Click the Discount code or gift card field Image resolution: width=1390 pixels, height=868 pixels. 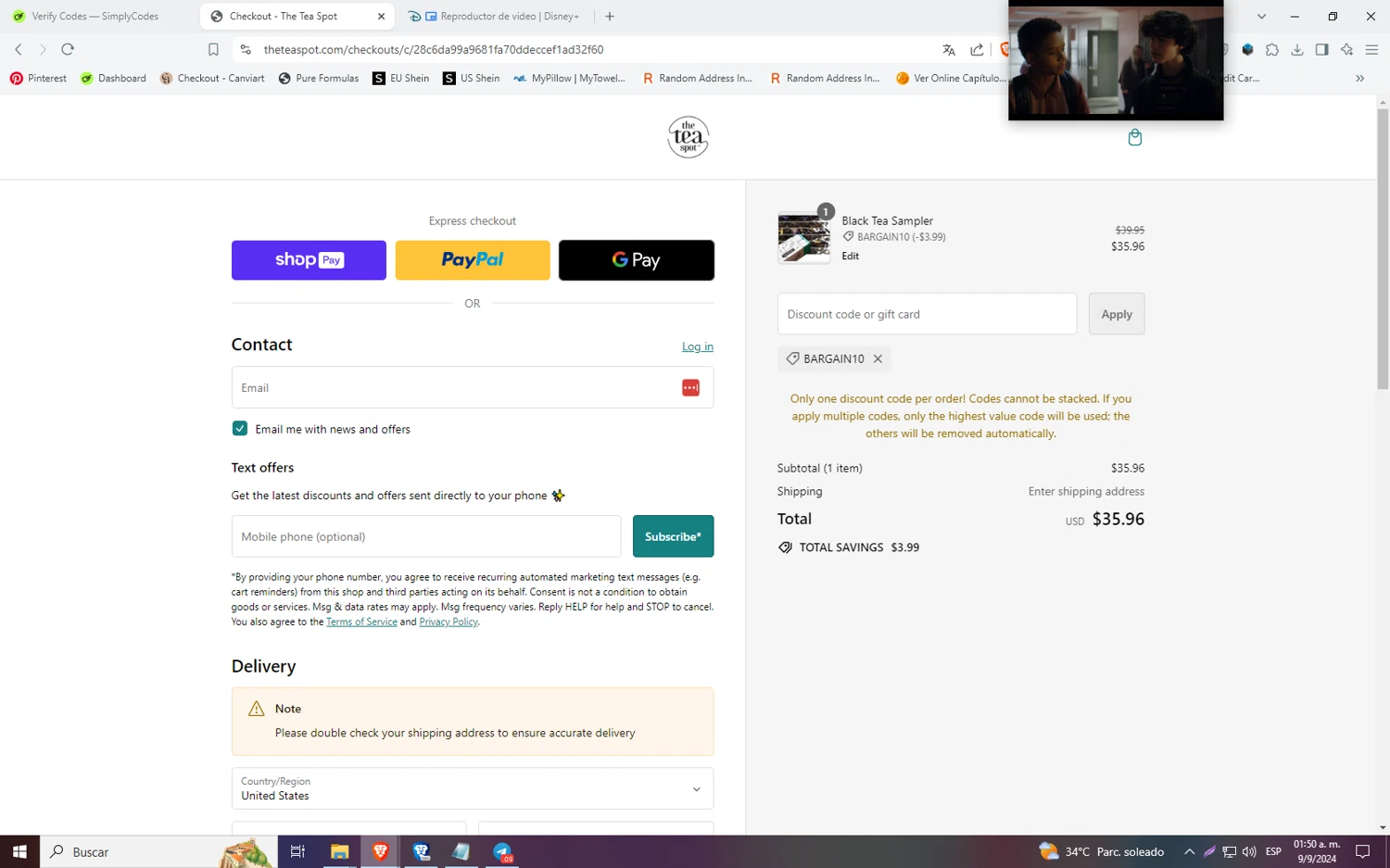pos(927,314)
